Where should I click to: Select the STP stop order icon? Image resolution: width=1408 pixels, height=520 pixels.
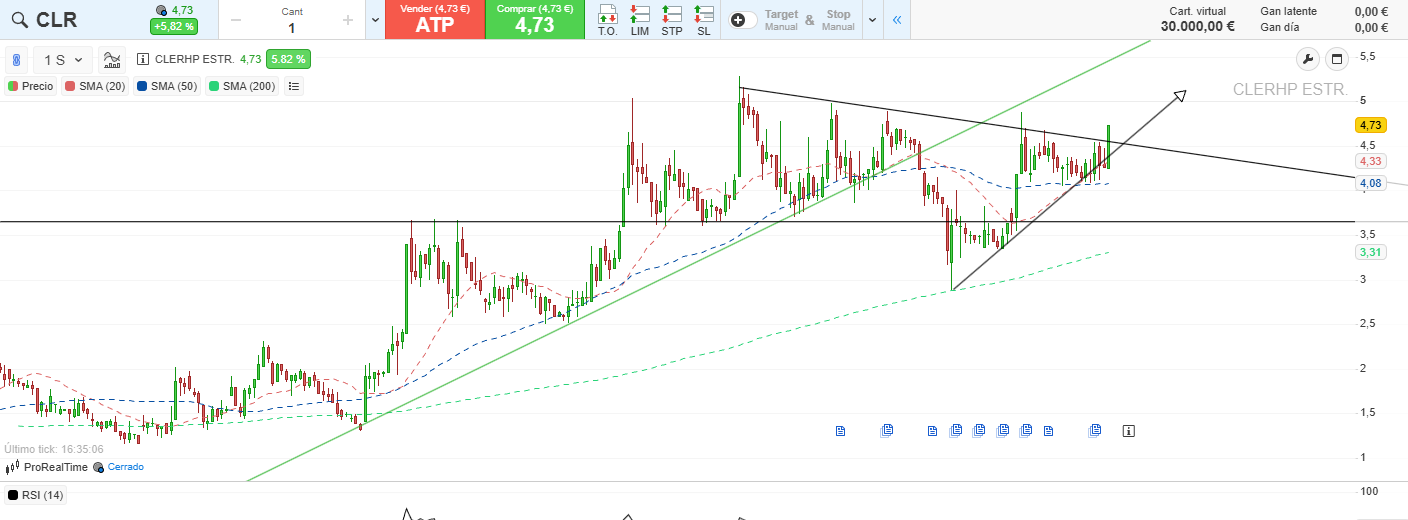[672, 20]
